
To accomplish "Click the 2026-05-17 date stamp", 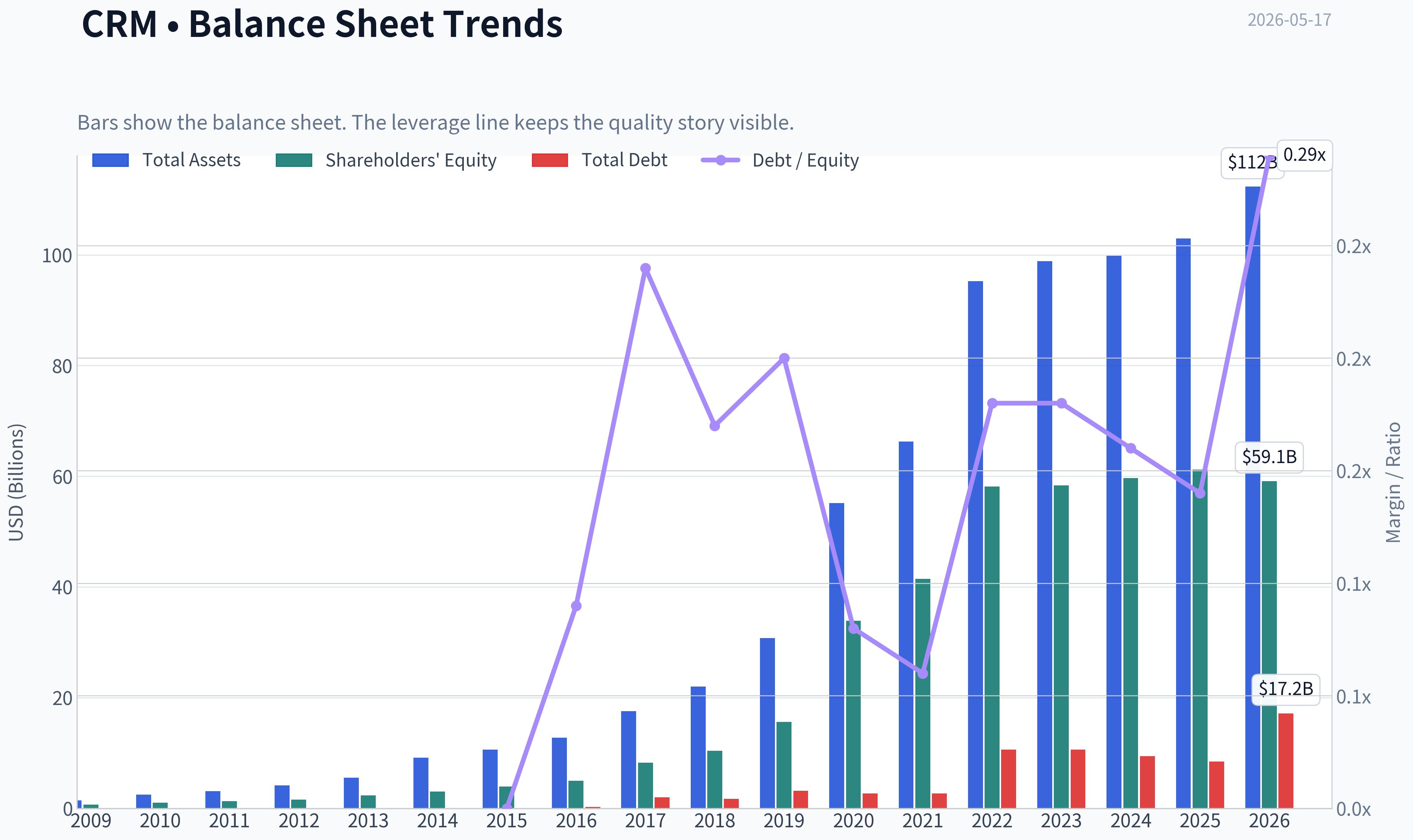I will pos(1289,20).
